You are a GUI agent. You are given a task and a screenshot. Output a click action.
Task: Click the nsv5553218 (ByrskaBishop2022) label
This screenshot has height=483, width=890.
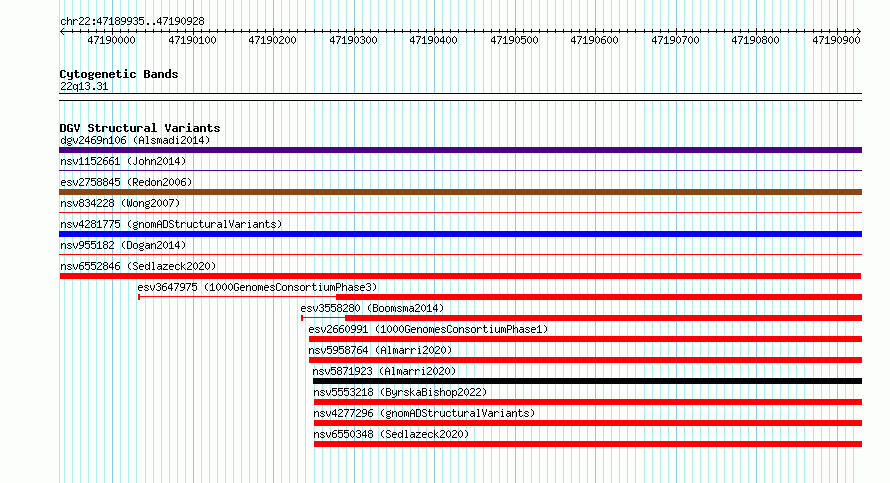400,392
